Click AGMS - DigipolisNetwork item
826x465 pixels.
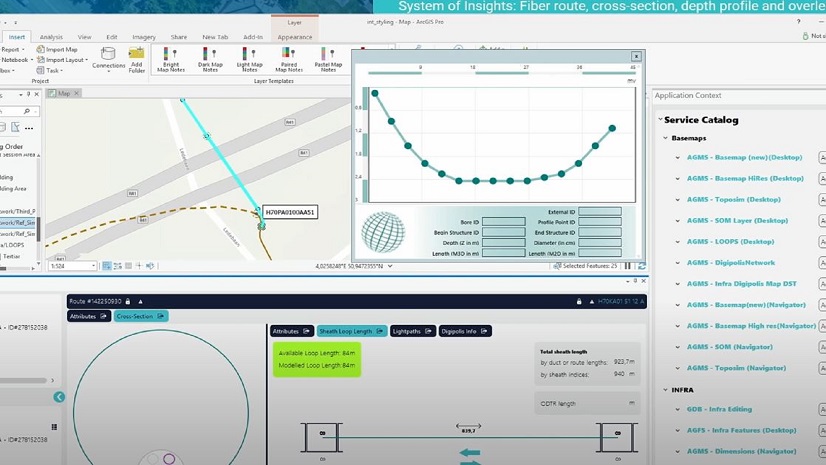tap(731, 263)
